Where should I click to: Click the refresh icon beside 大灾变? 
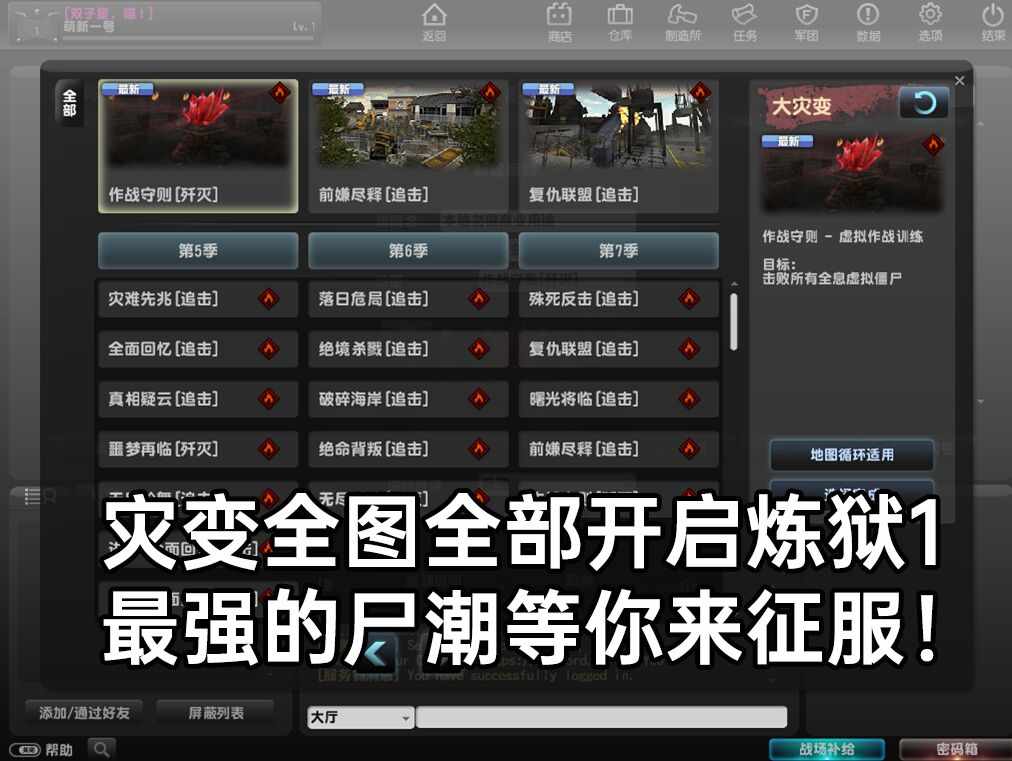coord(924,103)
